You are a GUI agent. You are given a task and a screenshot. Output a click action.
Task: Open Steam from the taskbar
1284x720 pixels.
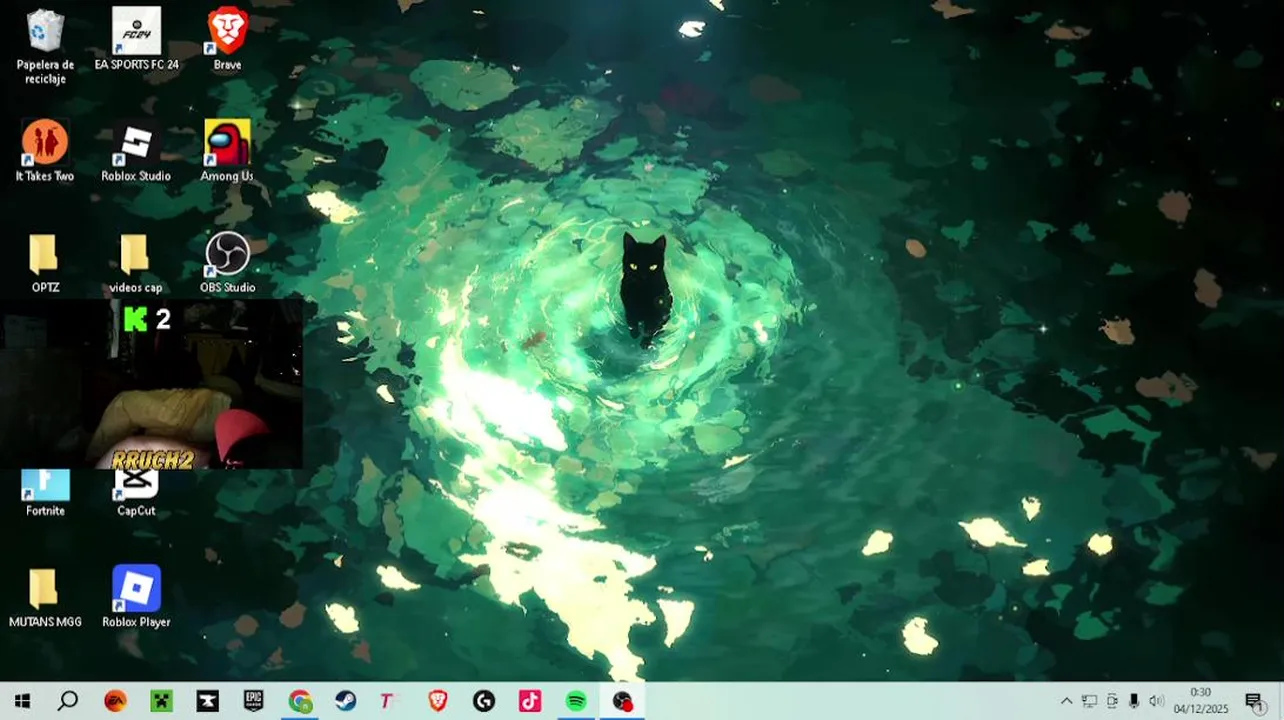click(x=346, y=701)
